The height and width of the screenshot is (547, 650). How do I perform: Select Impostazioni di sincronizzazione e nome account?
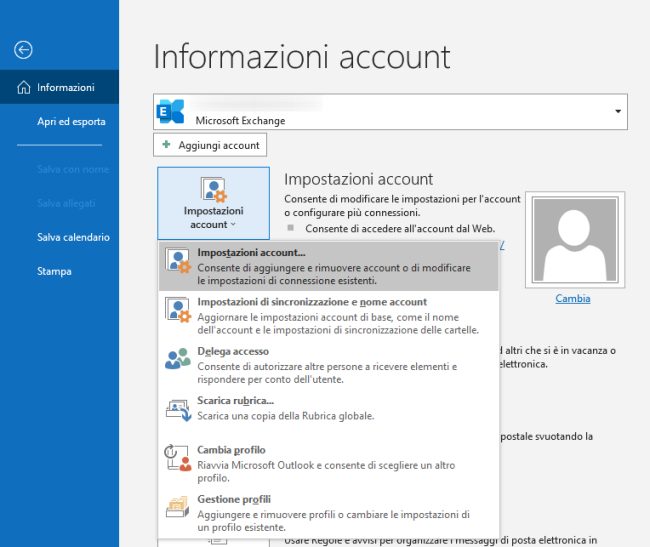click(312, 302)
